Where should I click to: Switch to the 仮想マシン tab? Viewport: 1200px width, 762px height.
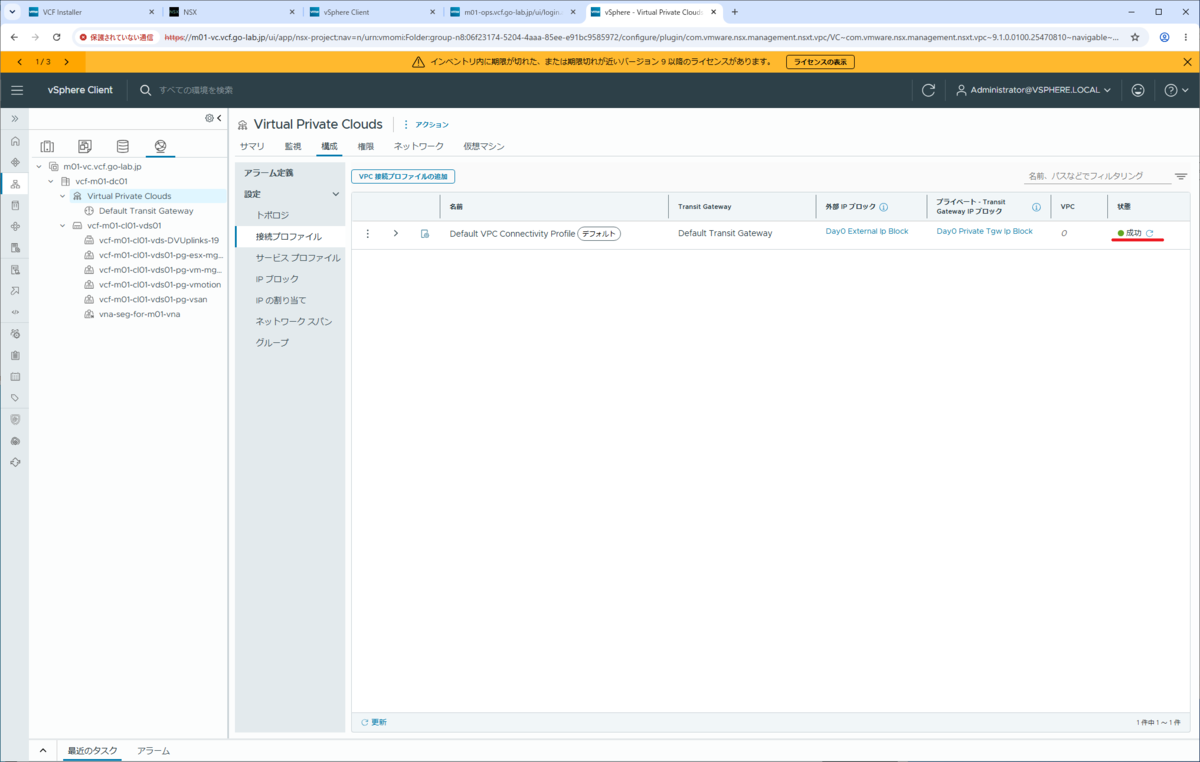(484, 146)
